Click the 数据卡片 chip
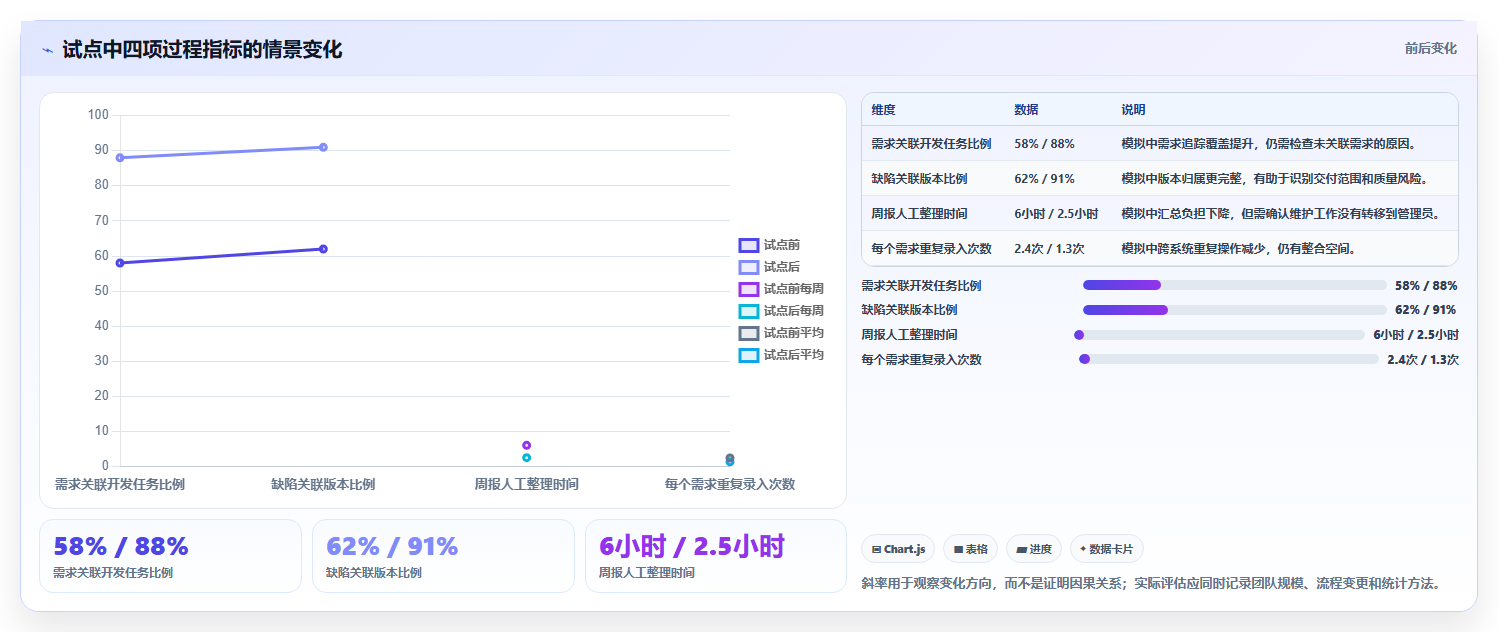Image resolution: width=1498 pixels, height=632 pixels. coord(1107,549)
